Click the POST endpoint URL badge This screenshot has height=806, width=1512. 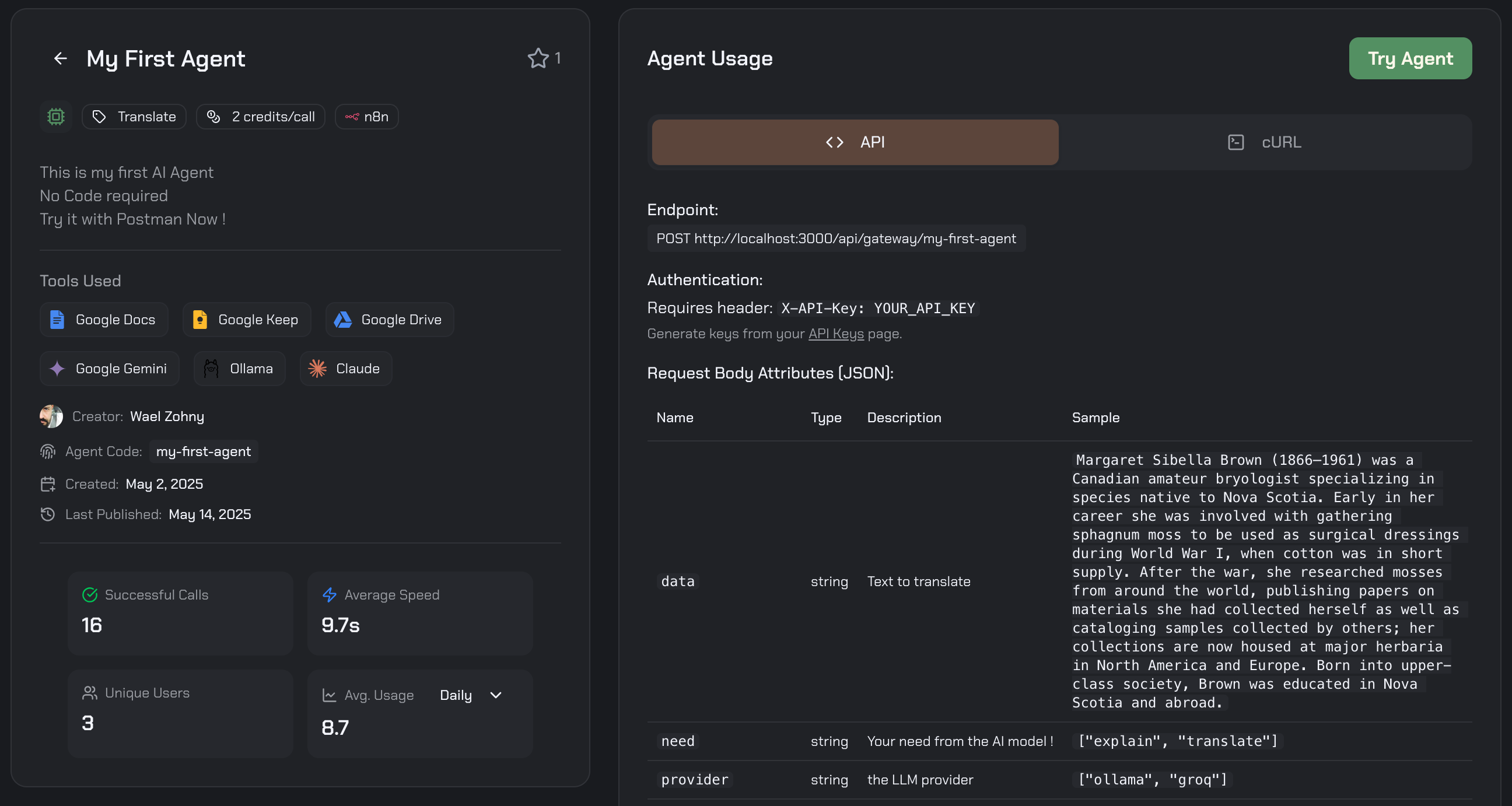tap(836, 239)
